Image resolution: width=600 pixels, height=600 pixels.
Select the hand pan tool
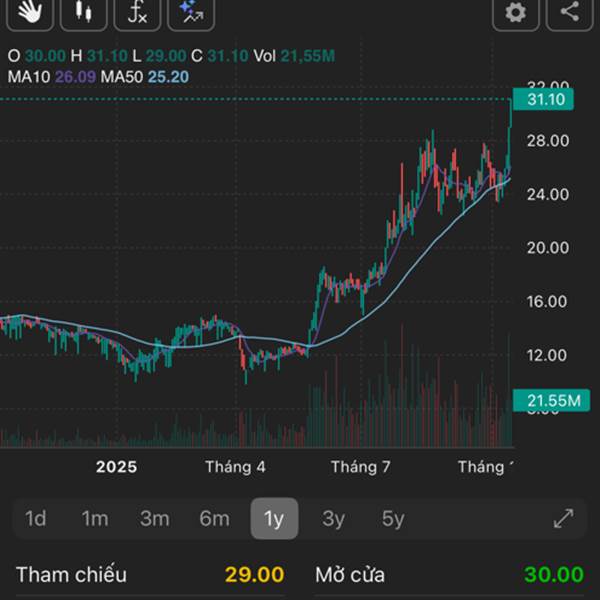(x=31, y=11)
